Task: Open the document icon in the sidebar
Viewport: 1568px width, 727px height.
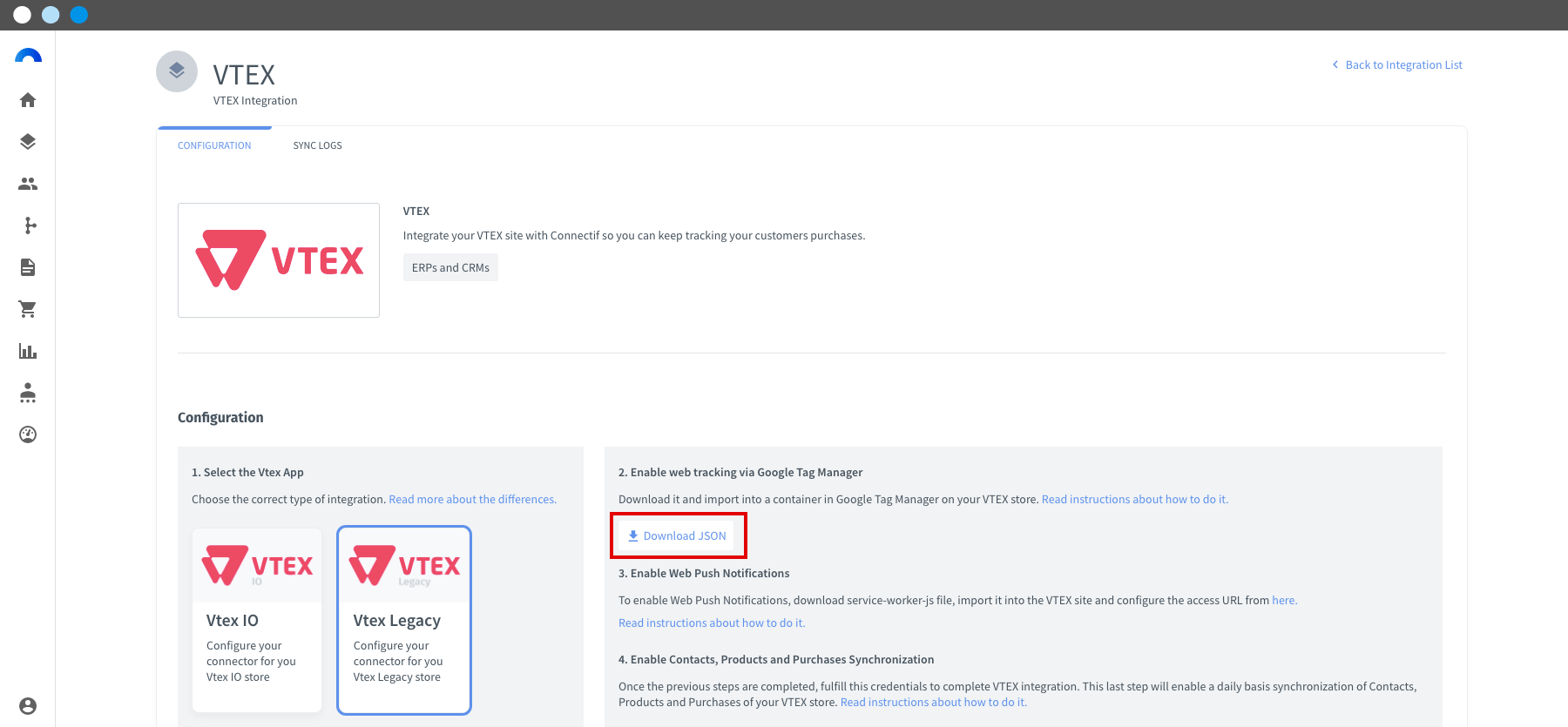Action: 28,267
